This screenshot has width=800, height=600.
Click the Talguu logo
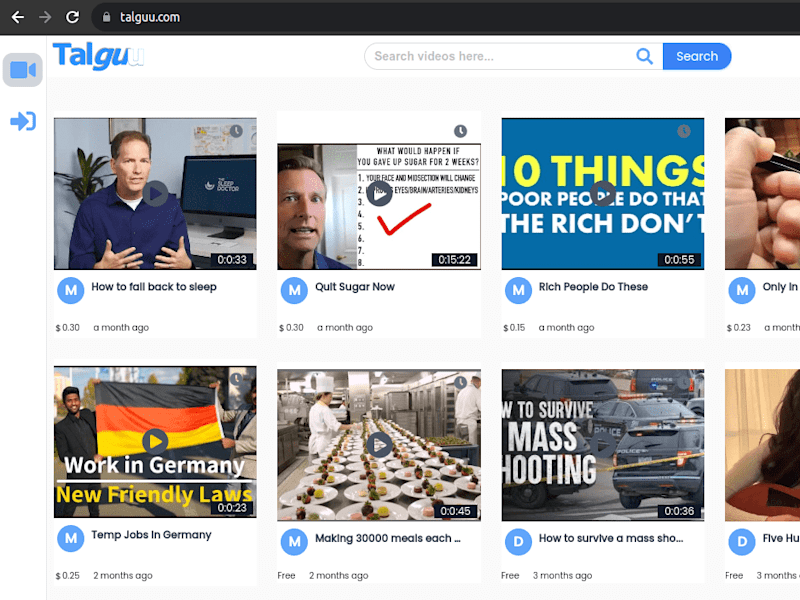[98, 56]
